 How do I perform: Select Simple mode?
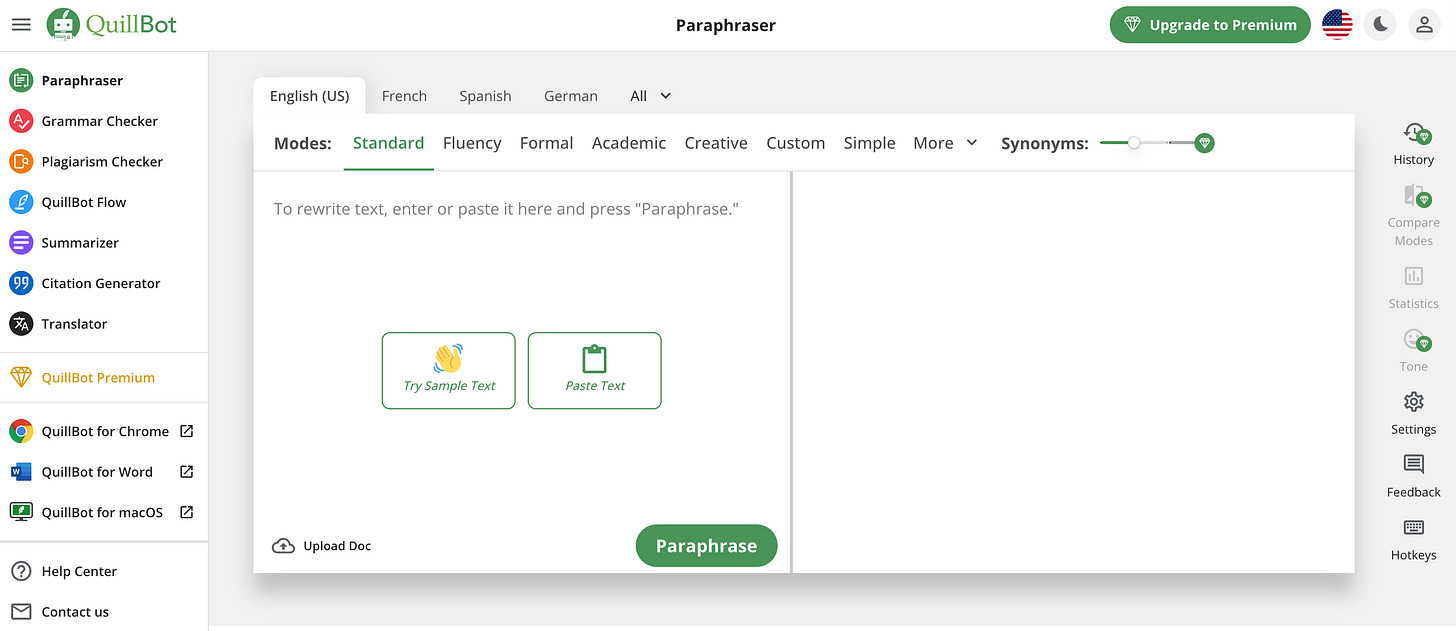coord(869,143)
